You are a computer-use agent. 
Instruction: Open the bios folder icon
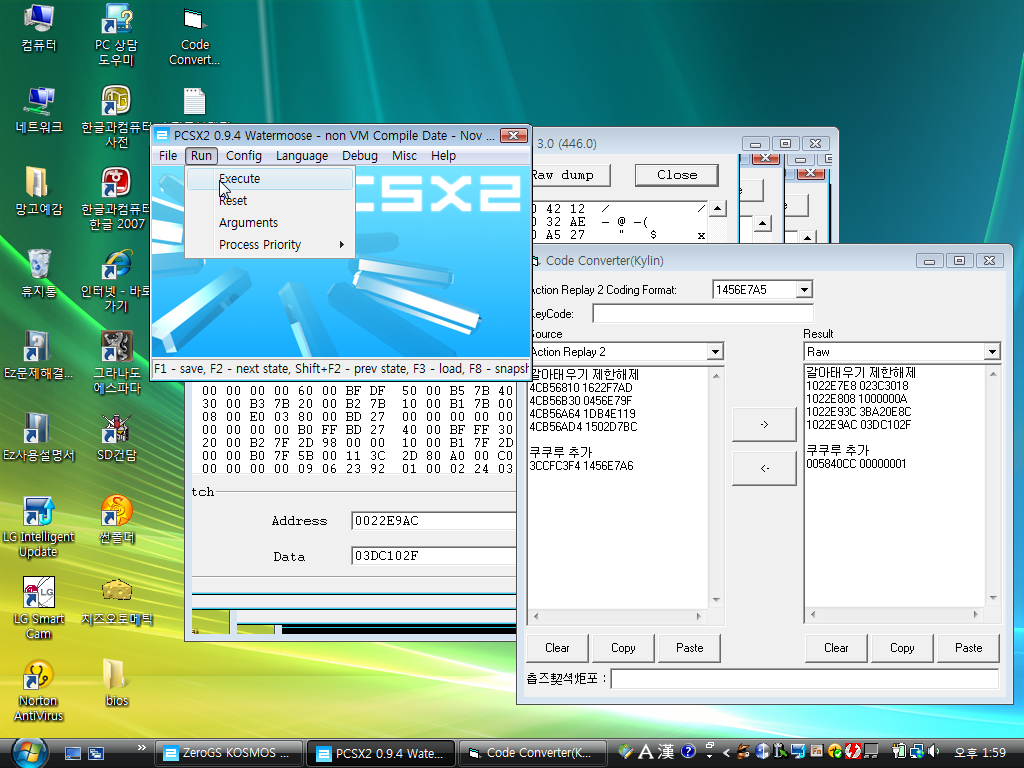(116, 683)
